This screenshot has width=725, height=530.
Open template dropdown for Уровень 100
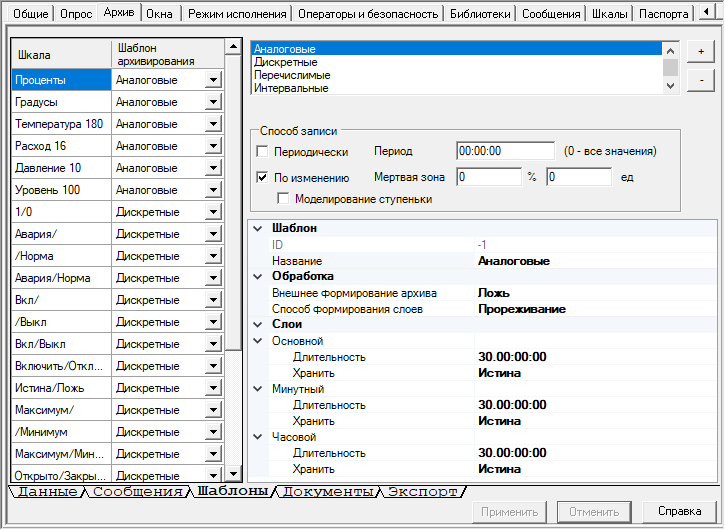pyautogui.click(x=213, y=190)
